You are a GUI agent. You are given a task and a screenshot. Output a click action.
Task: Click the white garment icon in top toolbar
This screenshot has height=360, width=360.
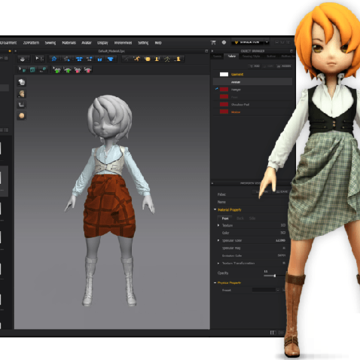pyautogui.click(x=23, y=59)
